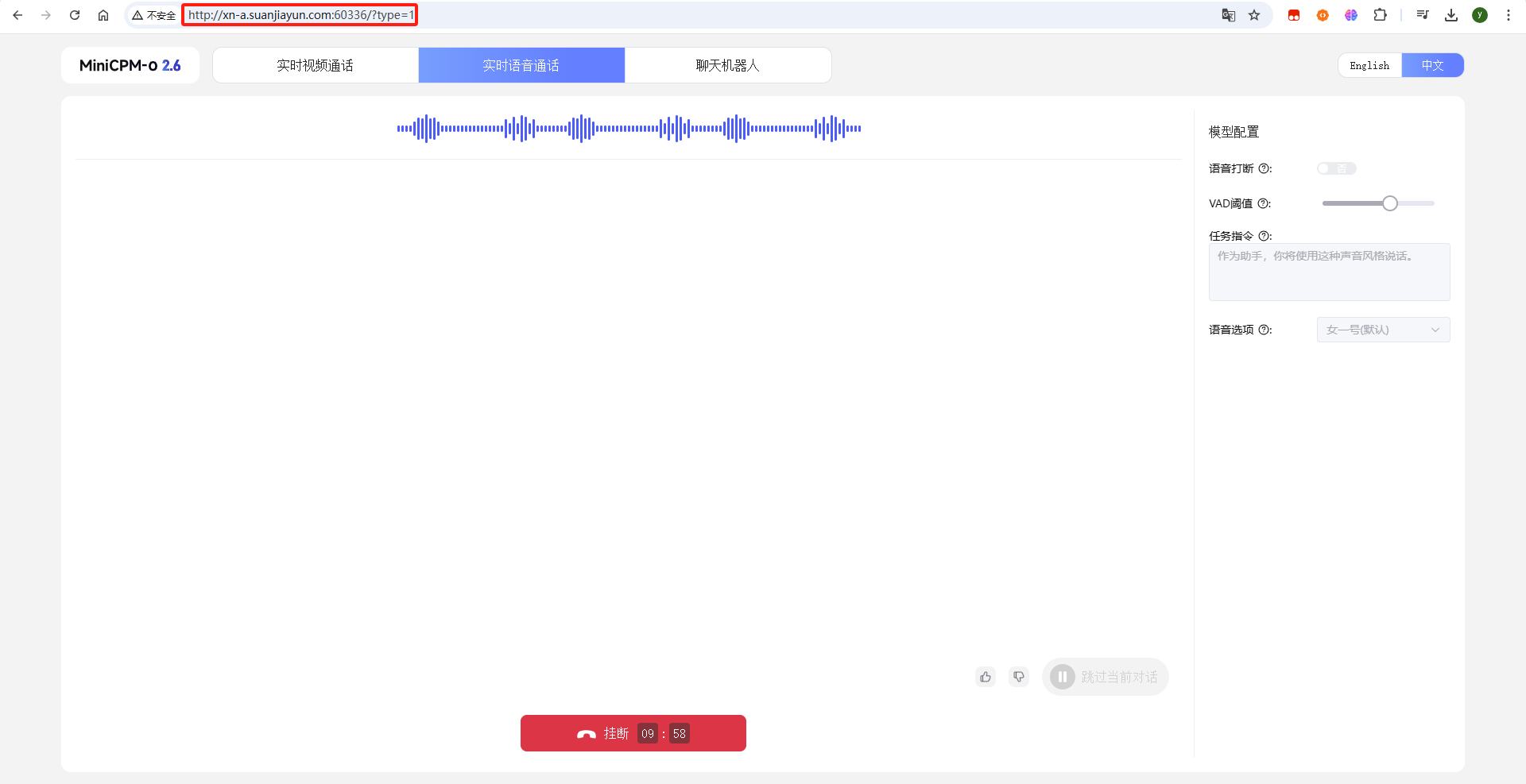Give a thumbs-up to the conversation
Screen dimensions: 1526x784
(x=986, y=677)
